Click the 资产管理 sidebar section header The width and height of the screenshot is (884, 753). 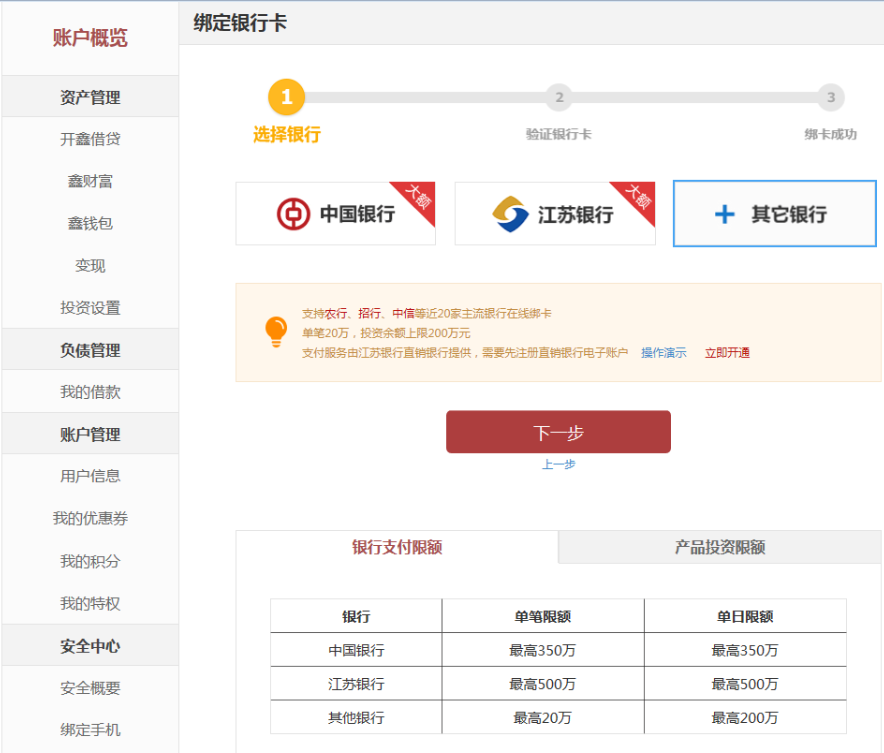(x=90, y=97)
